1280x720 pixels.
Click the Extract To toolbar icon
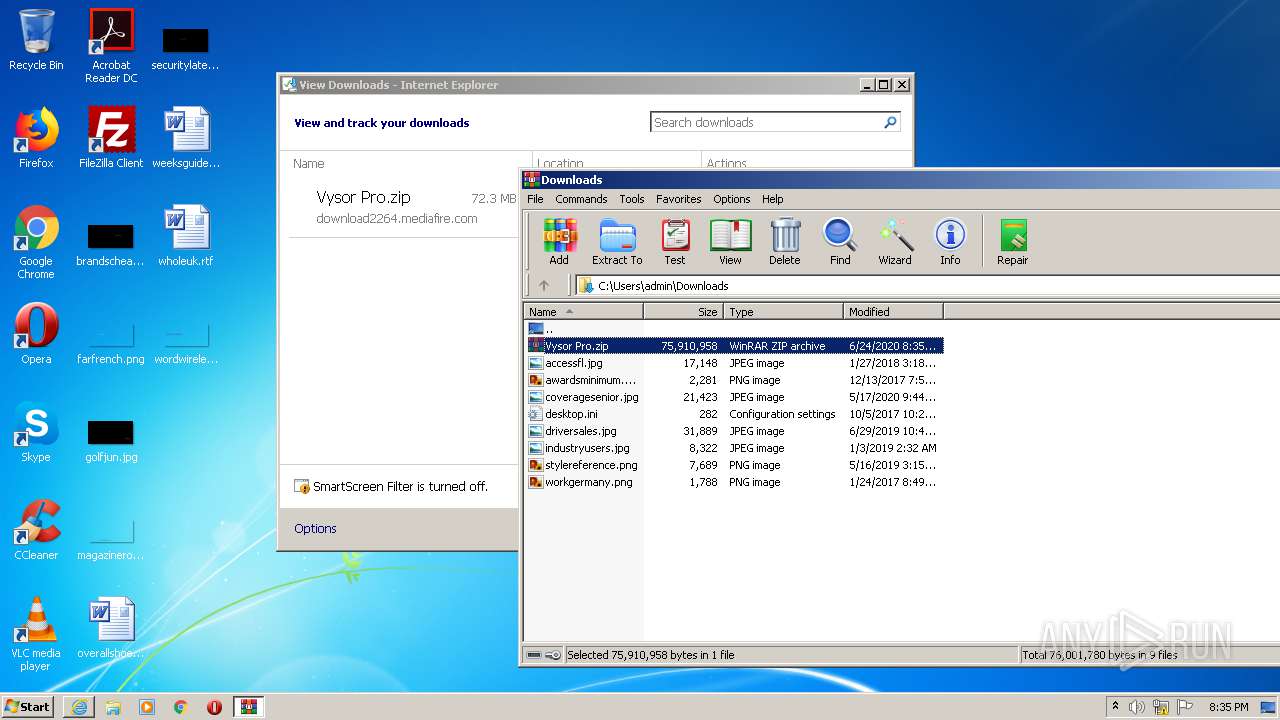click(x=617, y=242)
